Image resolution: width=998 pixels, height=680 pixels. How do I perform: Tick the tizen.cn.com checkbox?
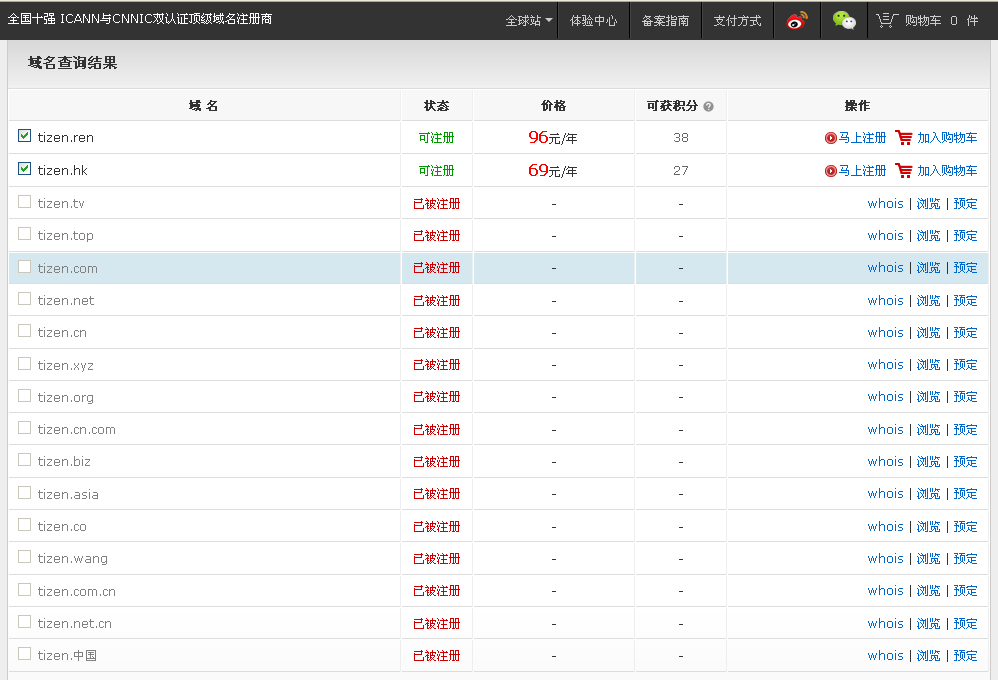tap(24, 428)
